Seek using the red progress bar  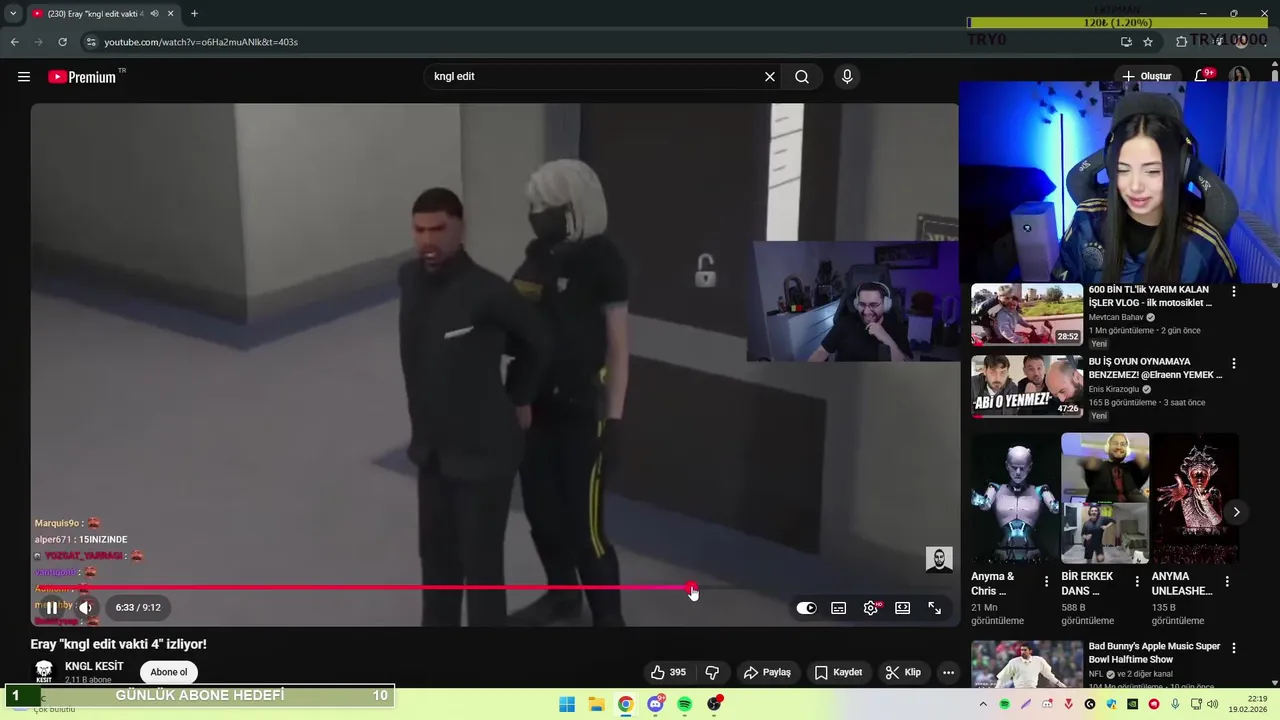coord(495,588)
